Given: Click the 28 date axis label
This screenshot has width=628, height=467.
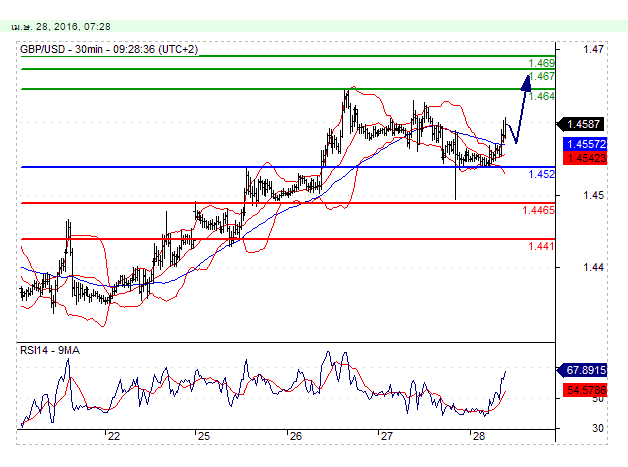Looking at the screenshot, I should click(479, 436).
